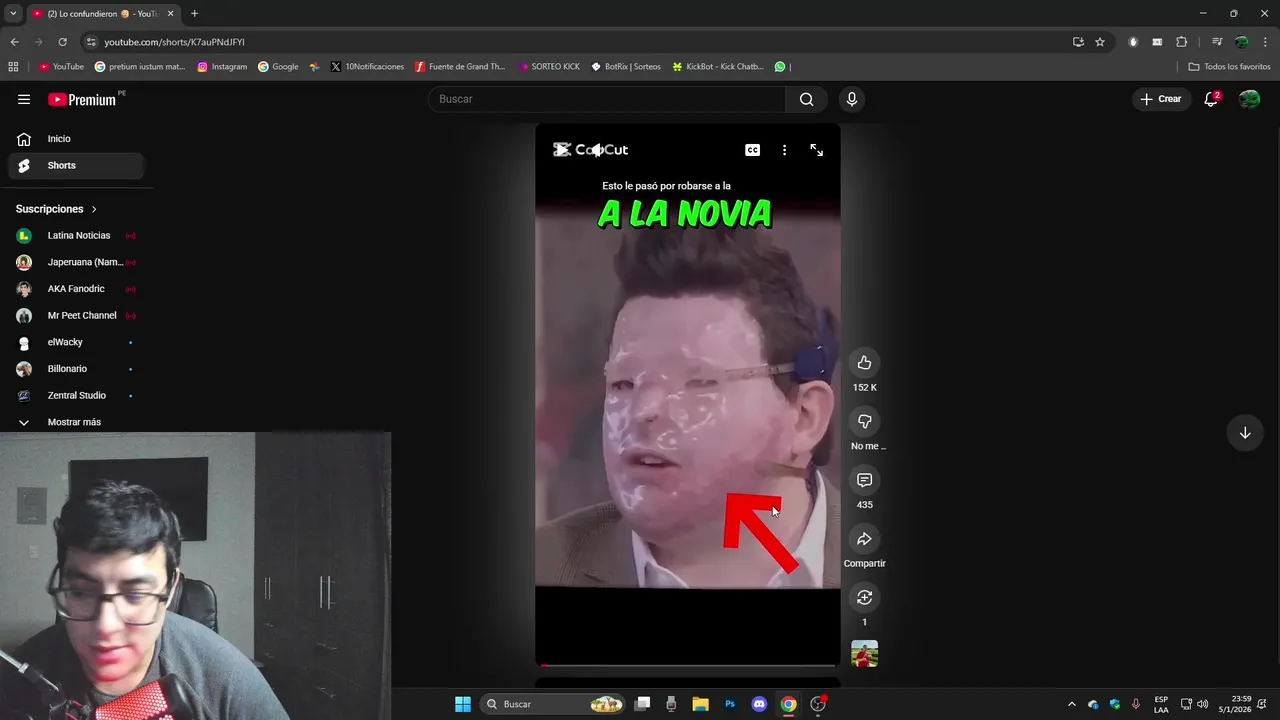
Task: Click the Buscar search input field
Action: [607, 99]
